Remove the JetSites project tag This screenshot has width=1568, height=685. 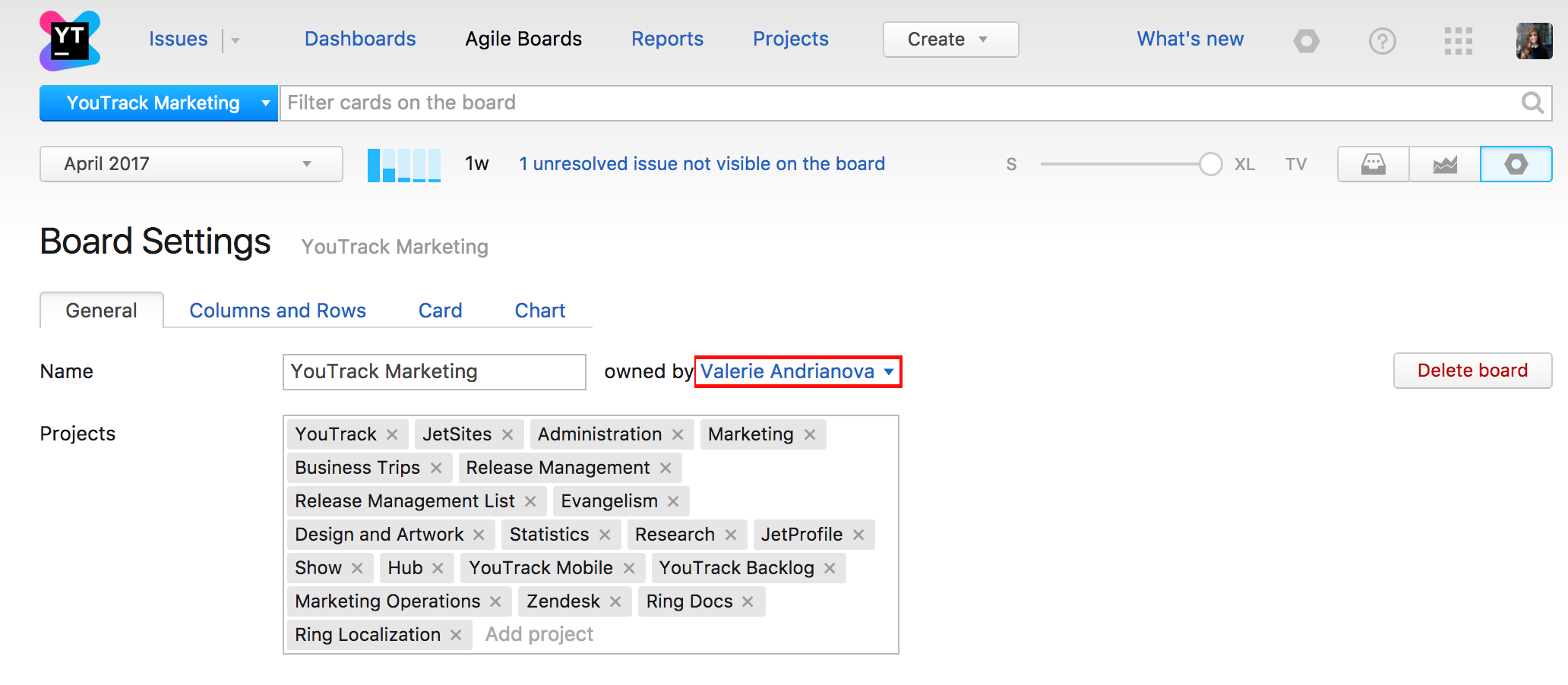coord(507,434)
